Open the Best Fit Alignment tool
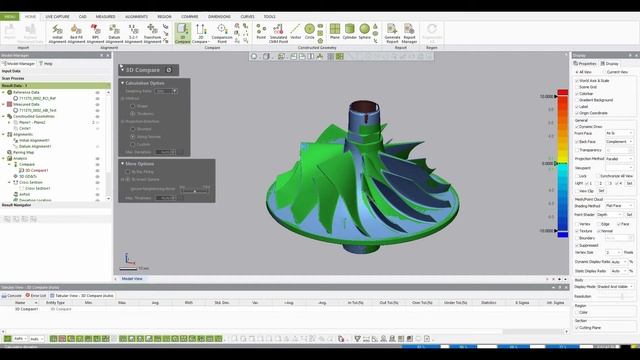The width and height of the screenshot is (640, 360). [x=76, y=33]
